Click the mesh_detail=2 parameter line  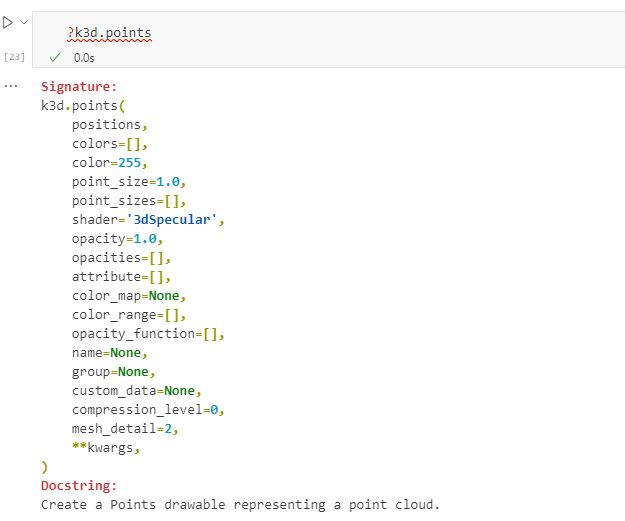tap(125, 429)
